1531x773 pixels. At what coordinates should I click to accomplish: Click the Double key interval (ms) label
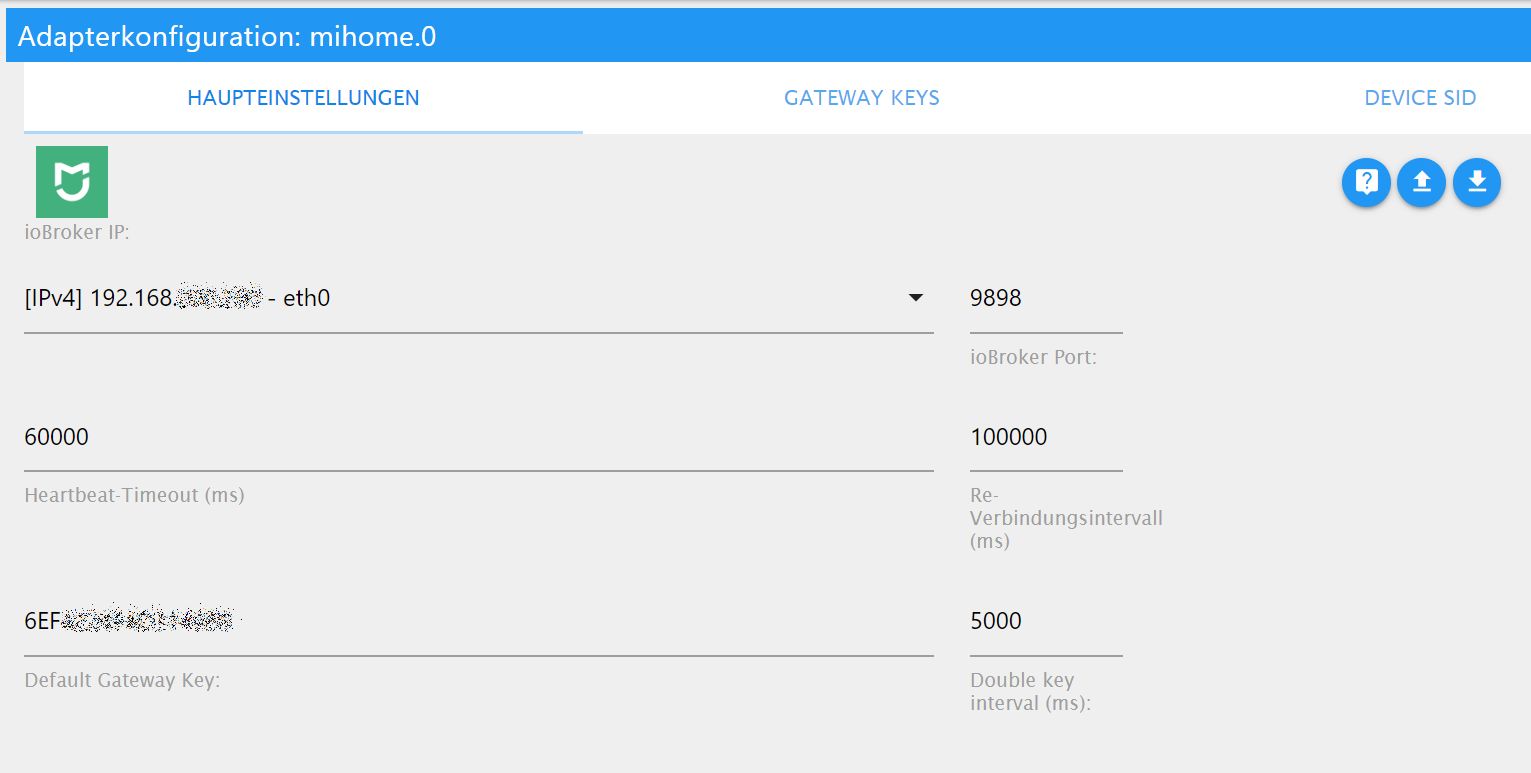(1030, 691)
